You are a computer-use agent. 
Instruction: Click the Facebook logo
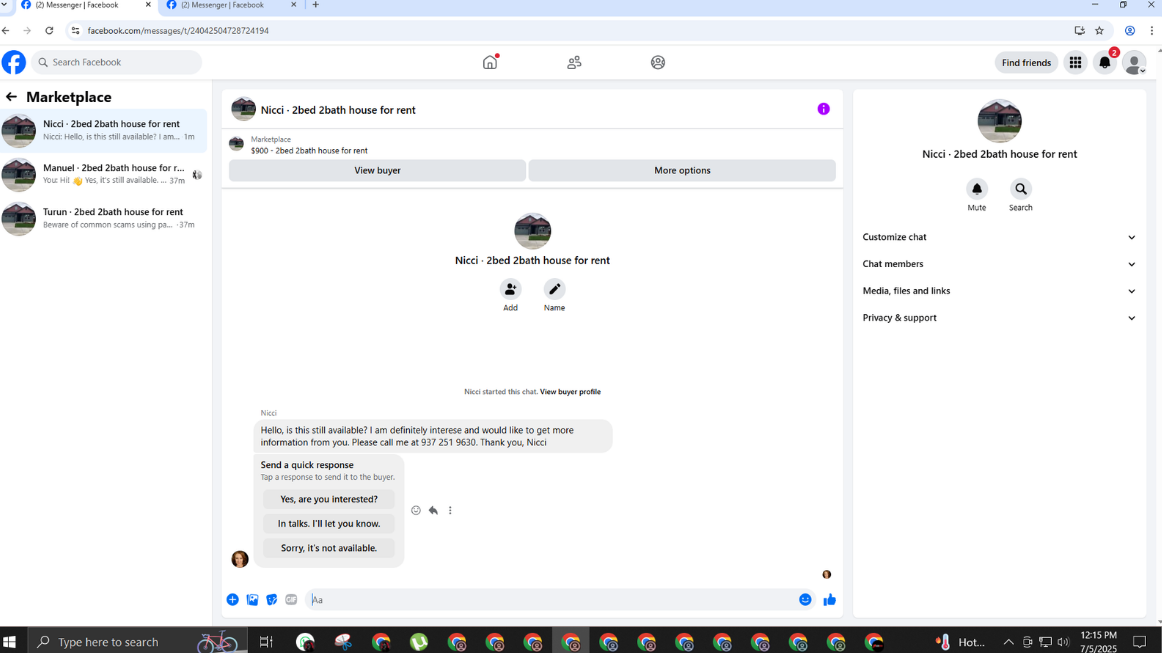click(x=13, y=62)
